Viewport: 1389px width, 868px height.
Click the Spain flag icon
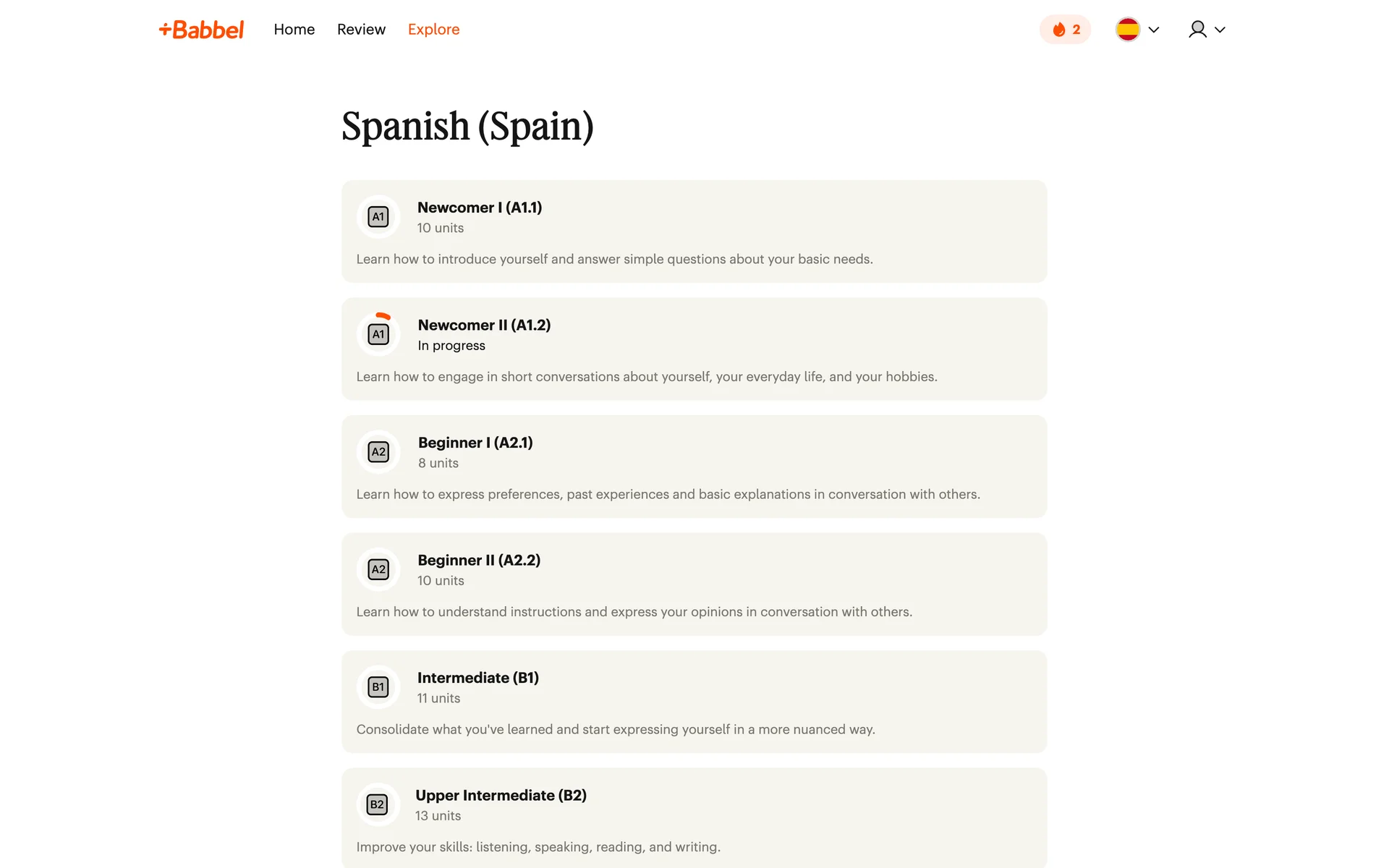pos(1127,30)
